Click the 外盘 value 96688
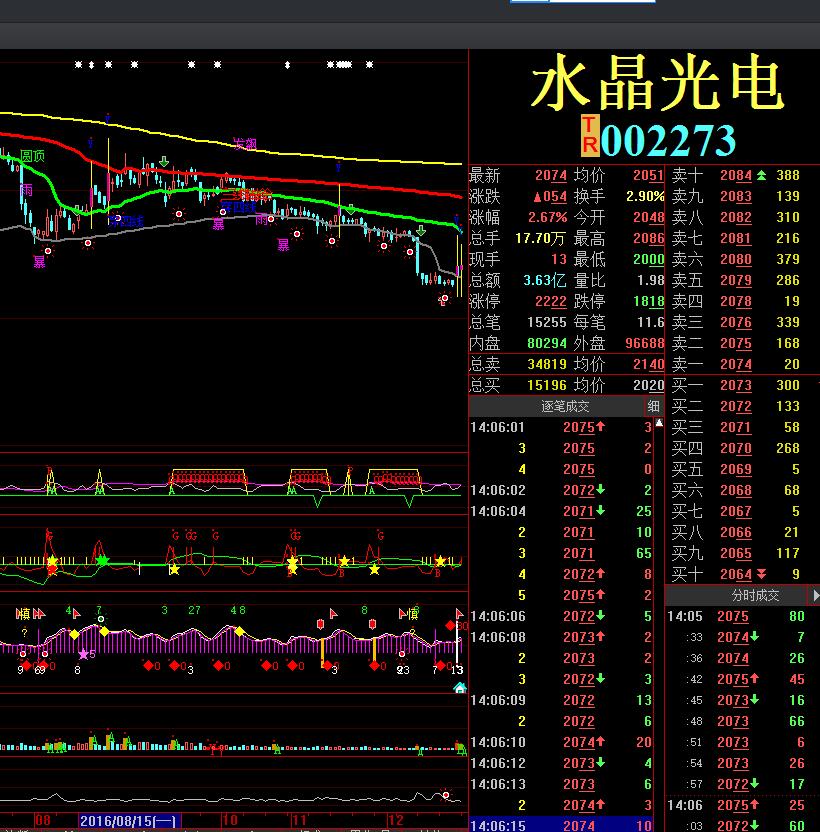This screenshot has width=820, height=832. click(644, 343)
